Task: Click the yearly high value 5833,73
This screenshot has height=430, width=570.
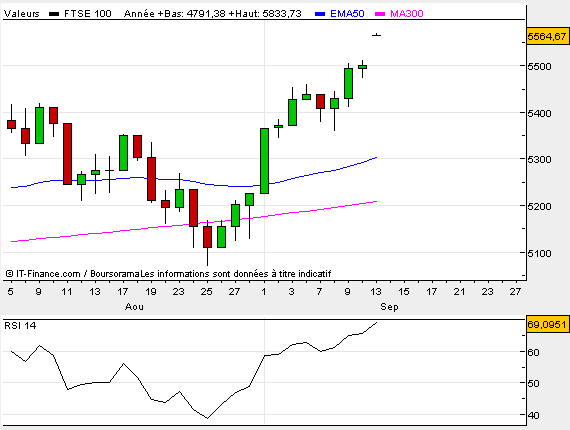Action: tap(282, 14)
